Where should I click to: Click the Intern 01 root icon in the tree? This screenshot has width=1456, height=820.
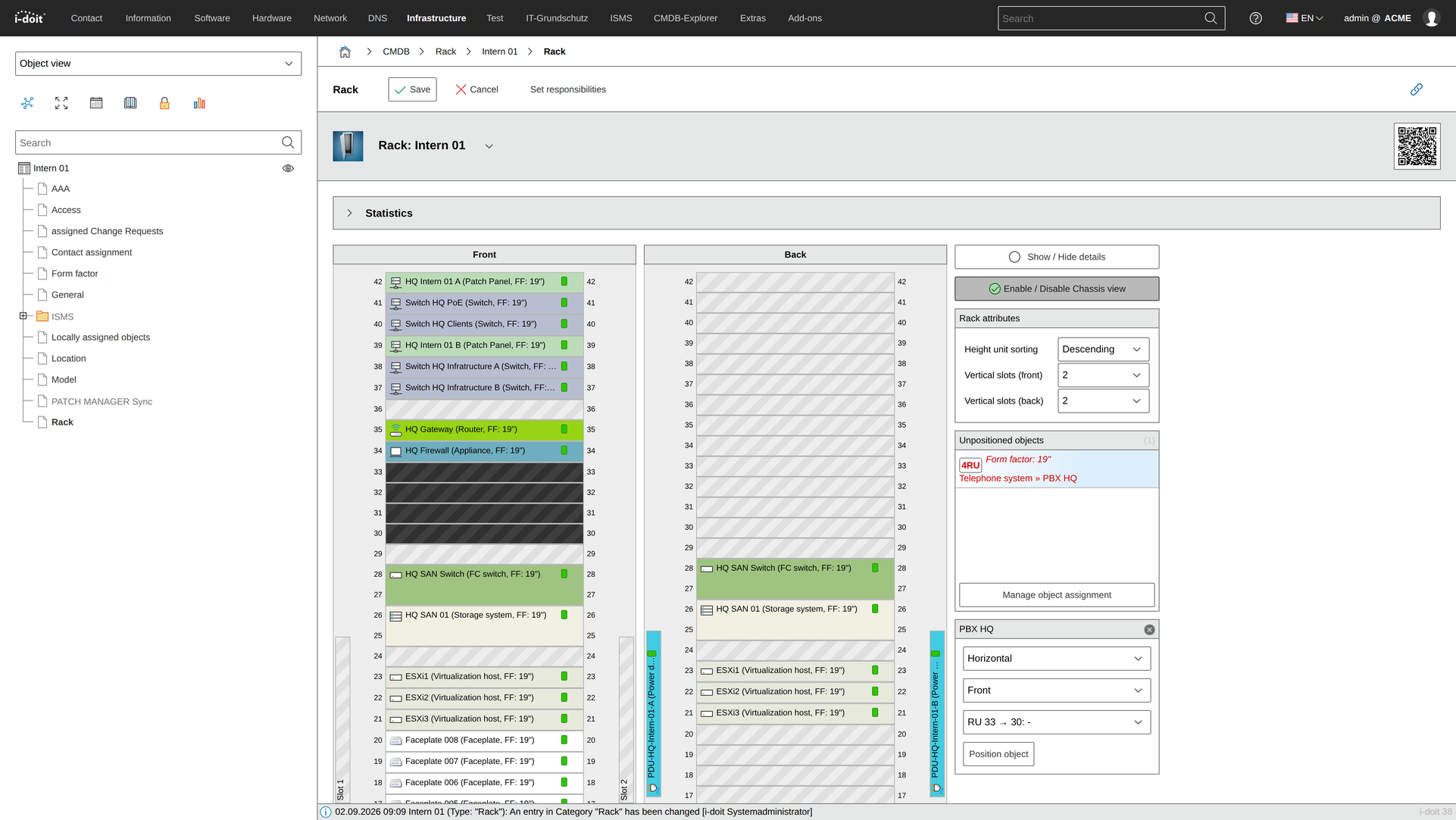click(24, 168)
